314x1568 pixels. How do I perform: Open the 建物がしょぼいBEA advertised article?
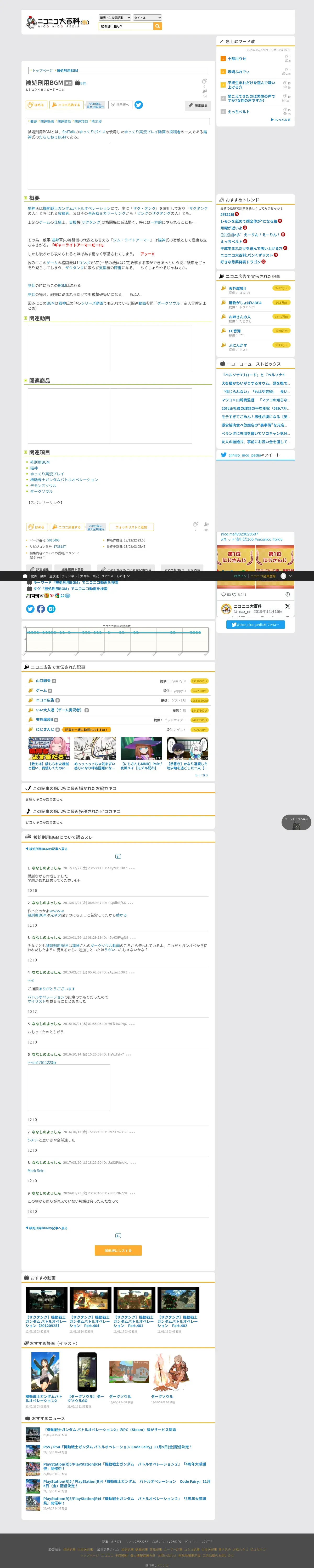click(x=245, y=303)
